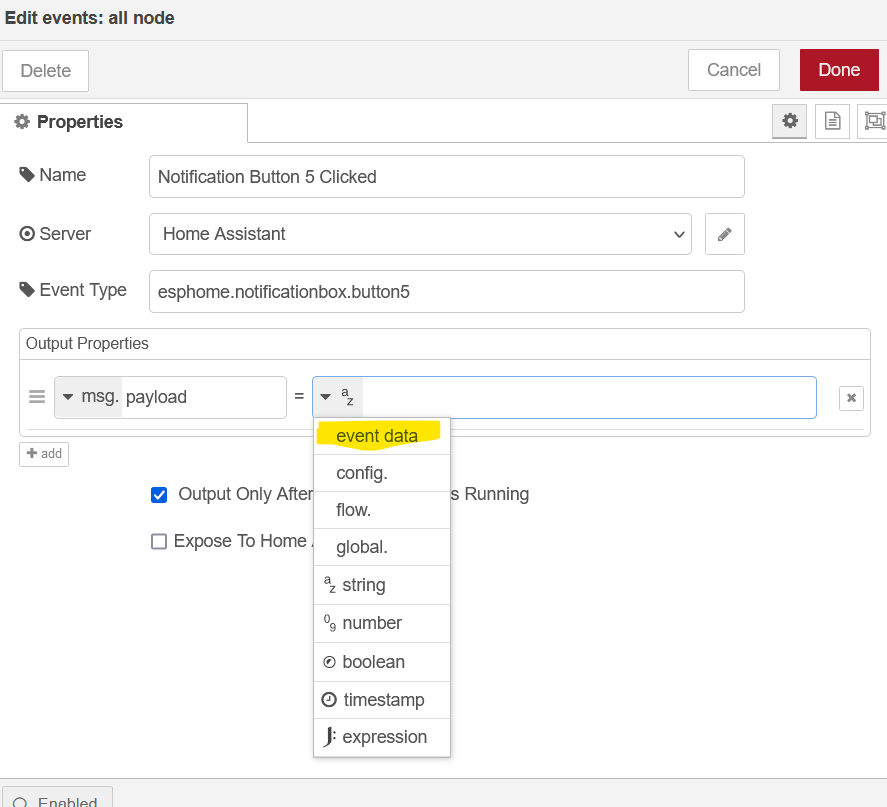Viewport: 887px width, 807px height.
Task: Click the drag handle beside msg. payload
Action: pos(36,396)
